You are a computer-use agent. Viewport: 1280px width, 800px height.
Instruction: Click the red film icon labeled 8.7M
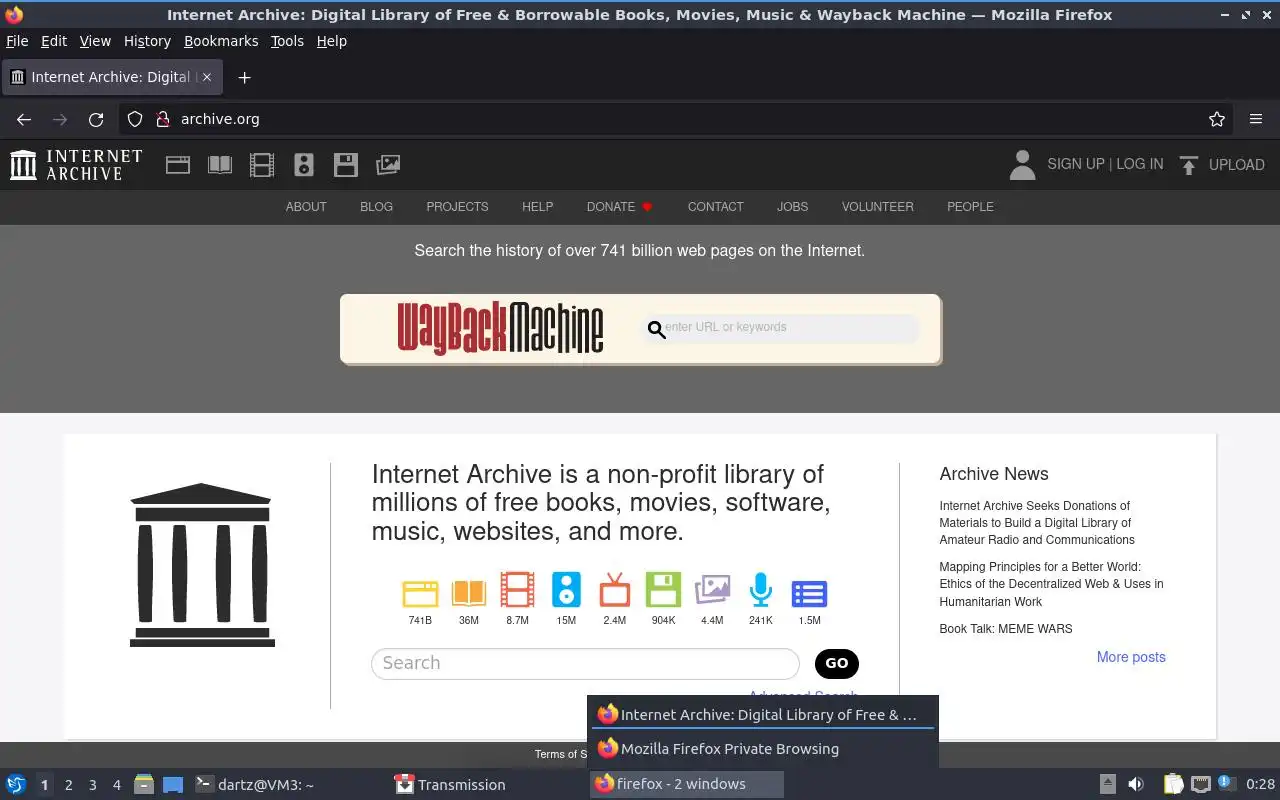[517, 590]
